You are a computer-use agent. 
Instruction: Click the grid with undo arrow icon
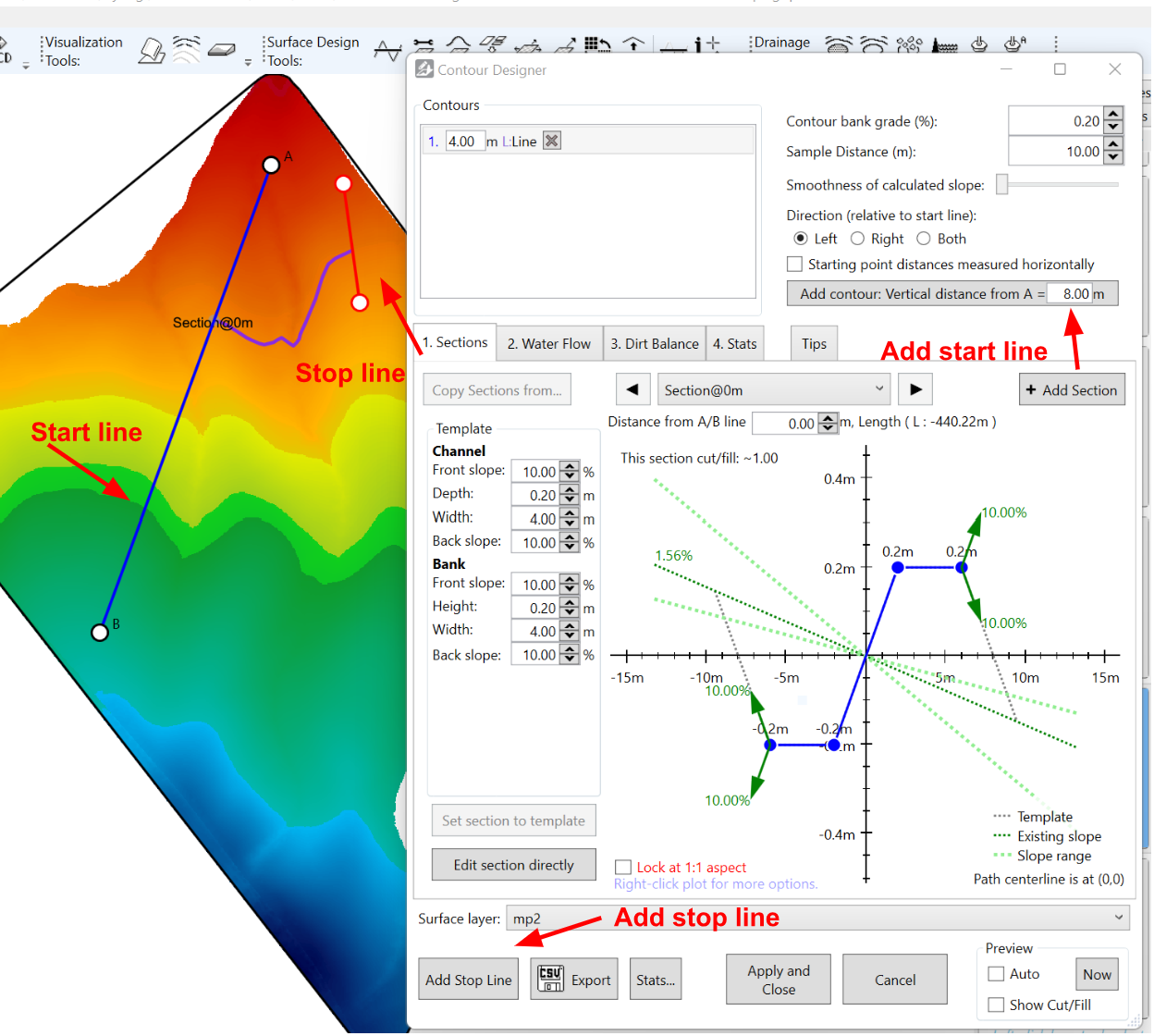(597, 44)
